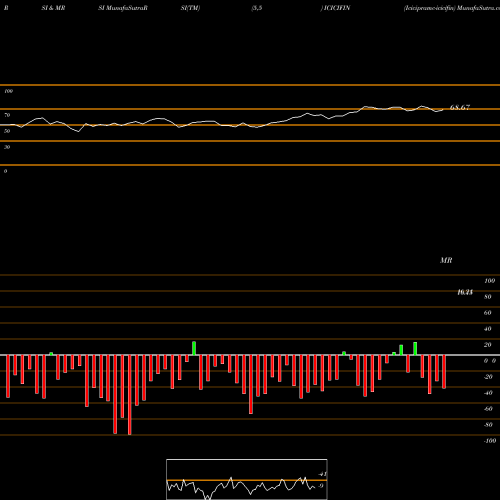500x500 pixels.
Task: Click the RSI axis label 50
Action: coord(7,131)
